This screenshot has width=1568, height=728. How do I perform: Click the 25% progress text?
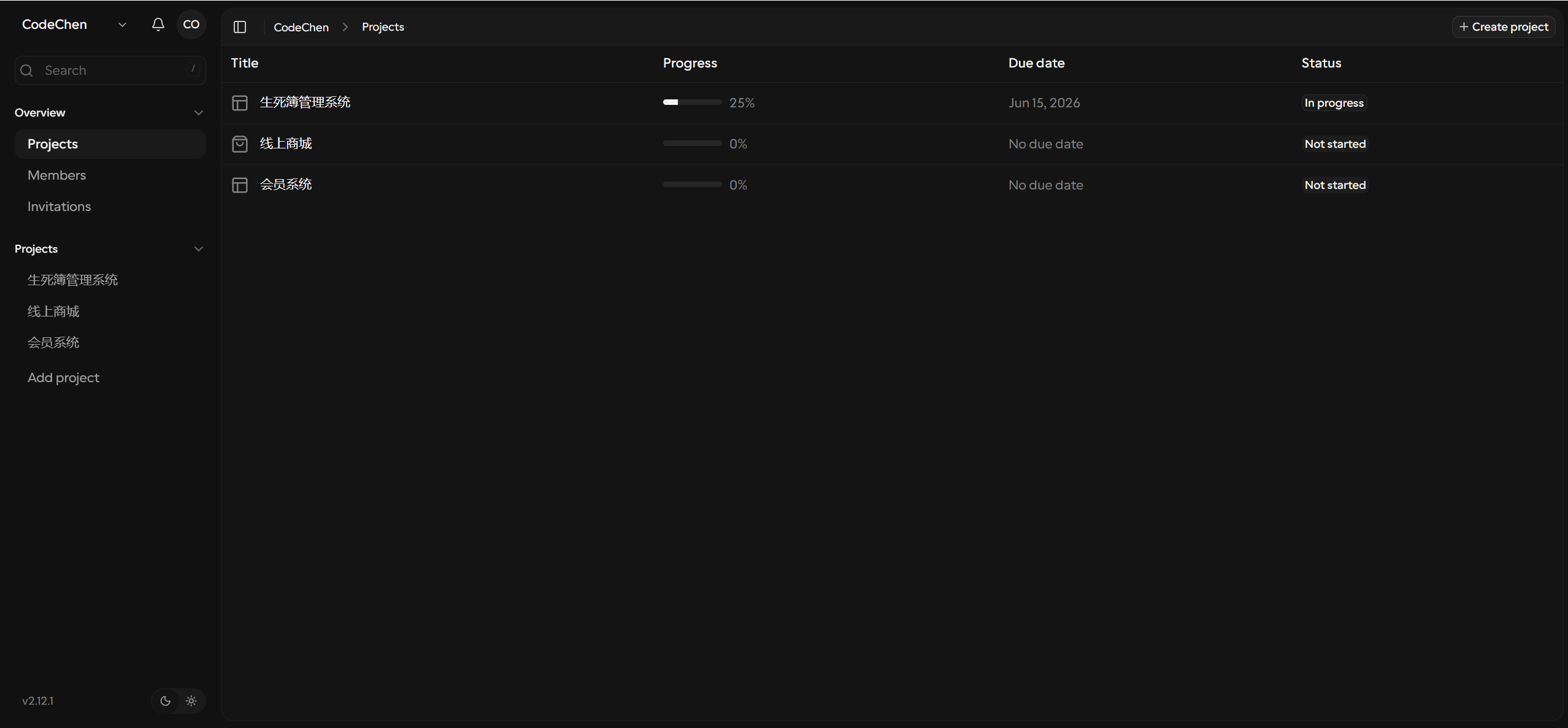[x=742, y=103]
